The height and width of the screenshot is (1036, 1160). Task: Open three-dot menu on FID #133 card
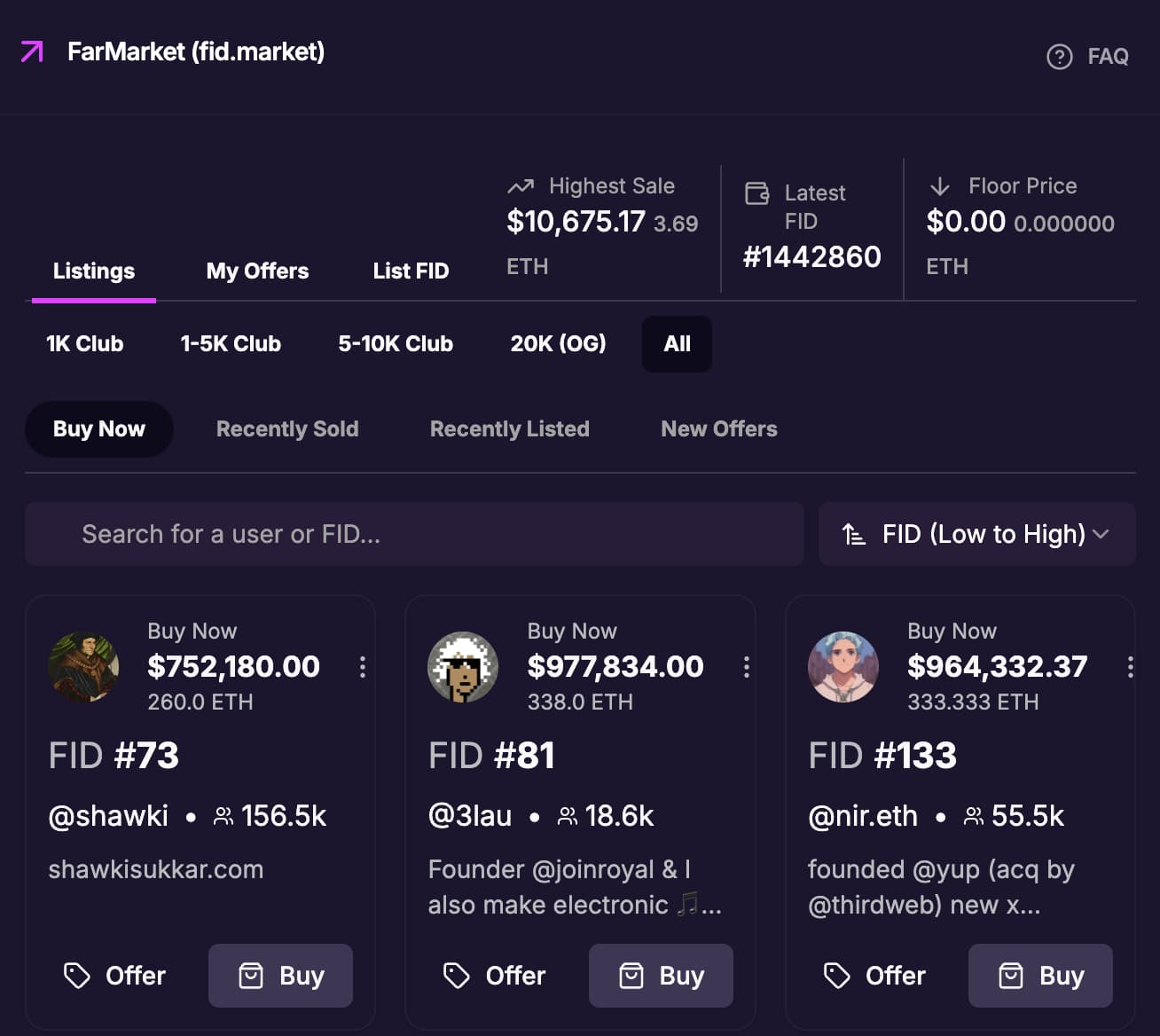click(x=1130, y=667)
